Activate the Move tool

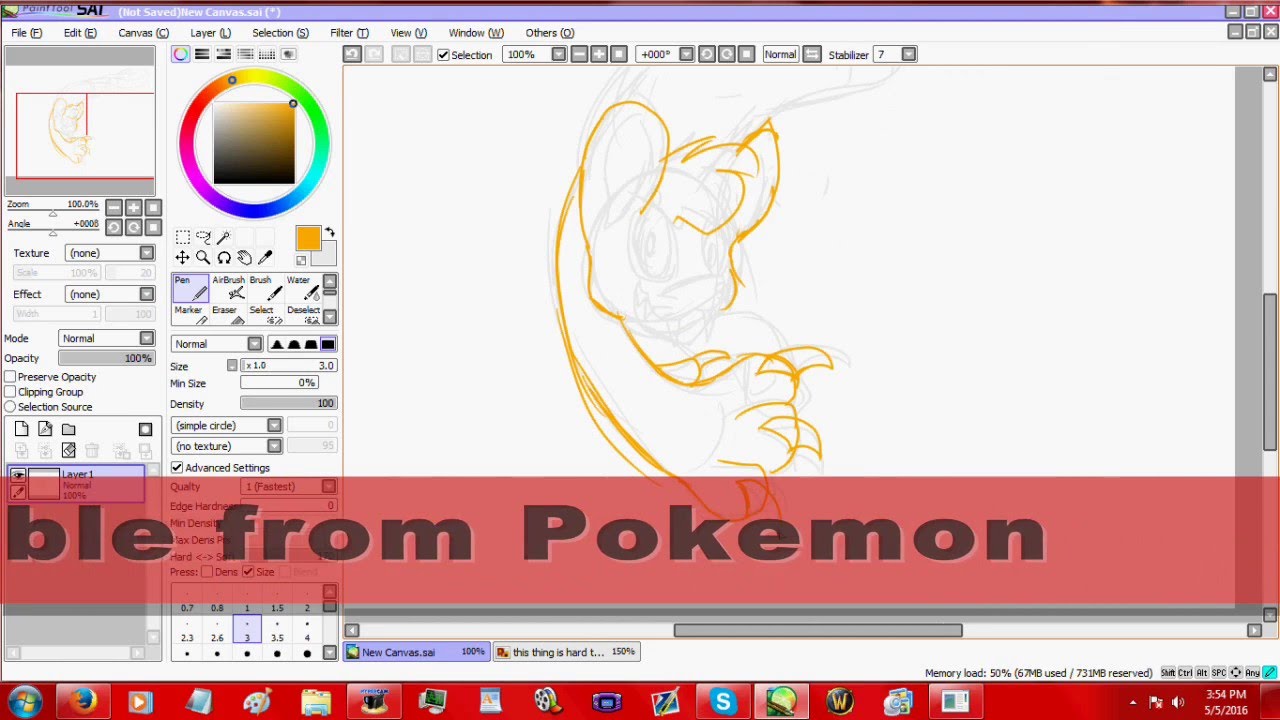[x=183, y=258]
